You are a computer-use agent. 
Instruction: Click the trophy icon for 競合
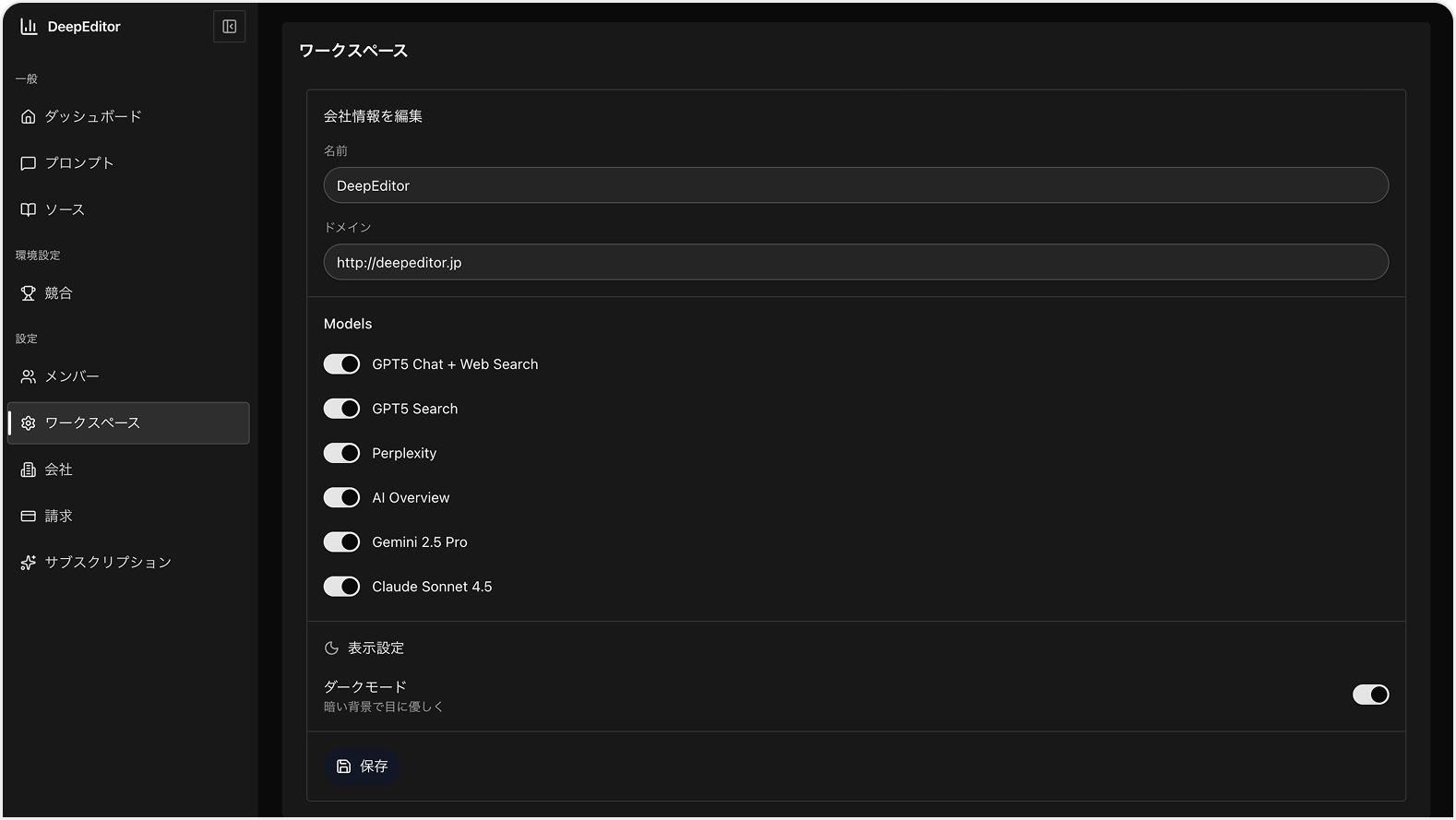[x=29, y=293]
